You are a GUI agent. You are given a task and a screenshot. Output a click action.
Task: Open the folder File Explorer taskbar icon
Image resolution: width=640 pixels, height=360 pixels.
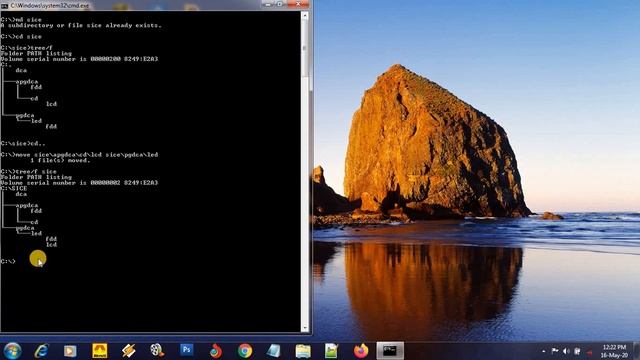coord(303,351)
